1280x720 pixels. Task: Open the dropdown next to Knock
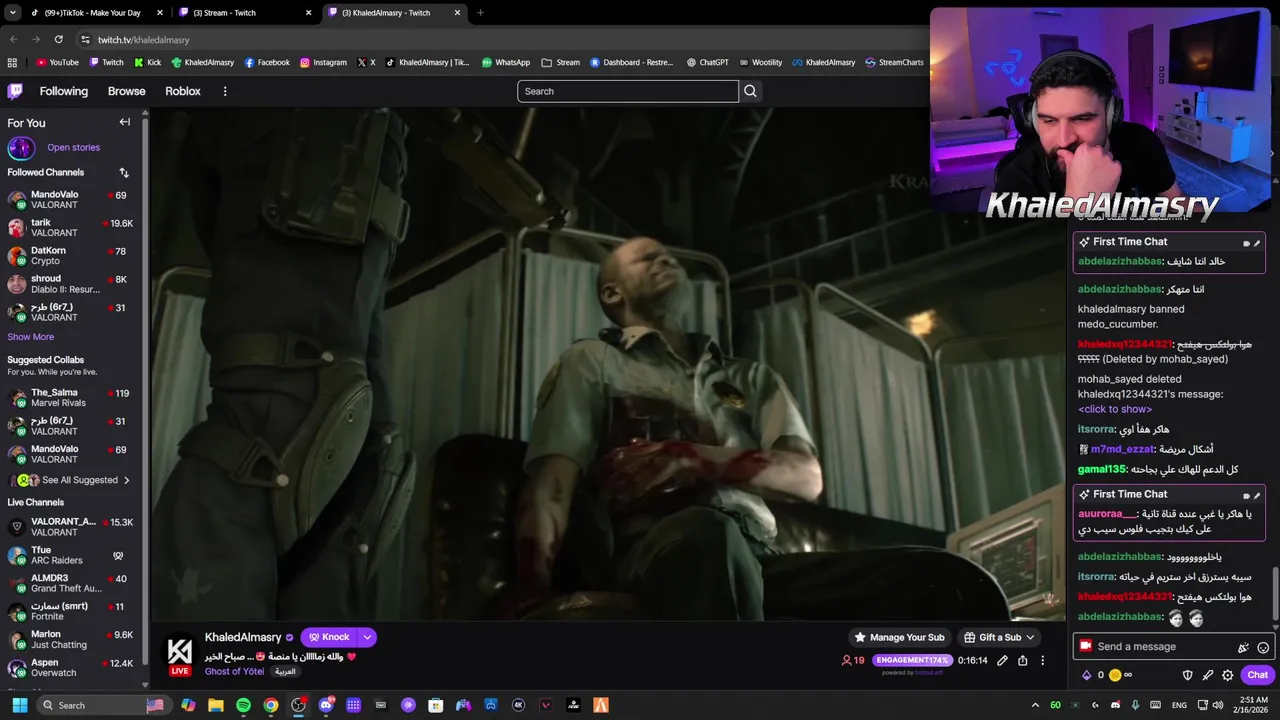coord(367,637)
